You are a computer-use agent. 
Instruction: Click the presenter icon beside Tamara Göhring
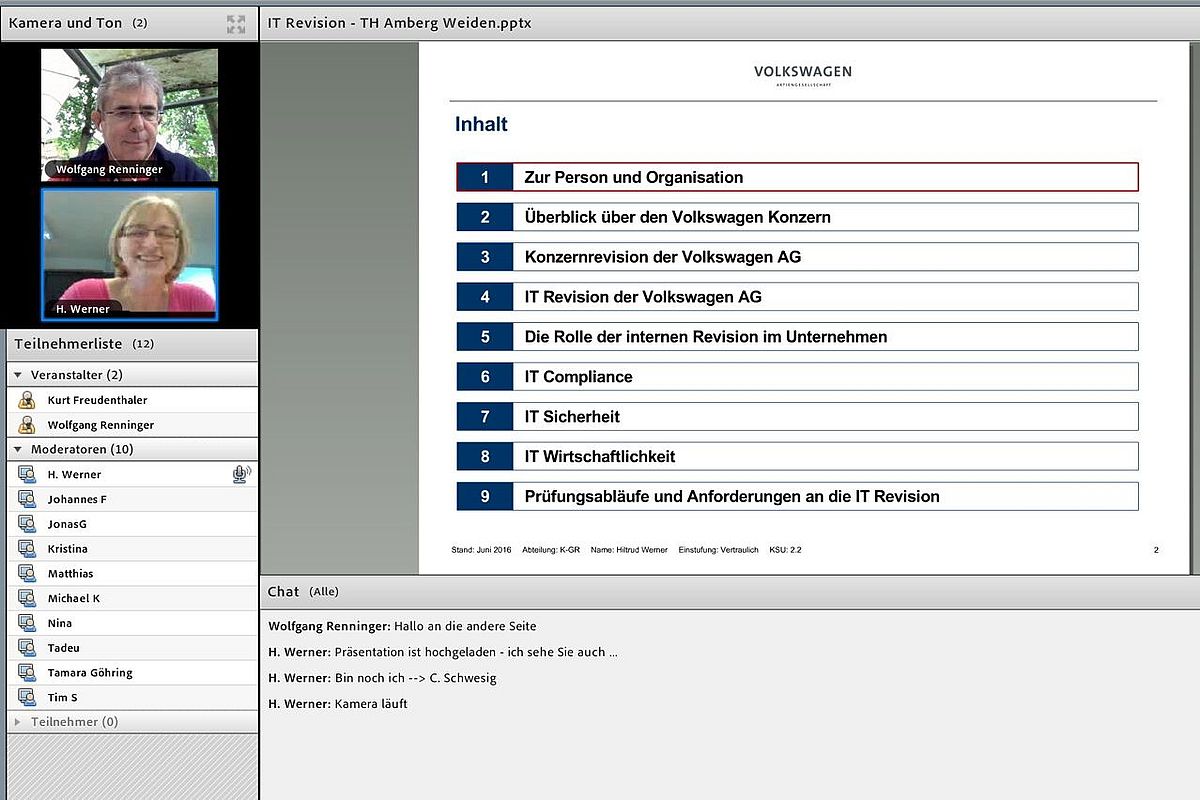click(x=27, y=673)
